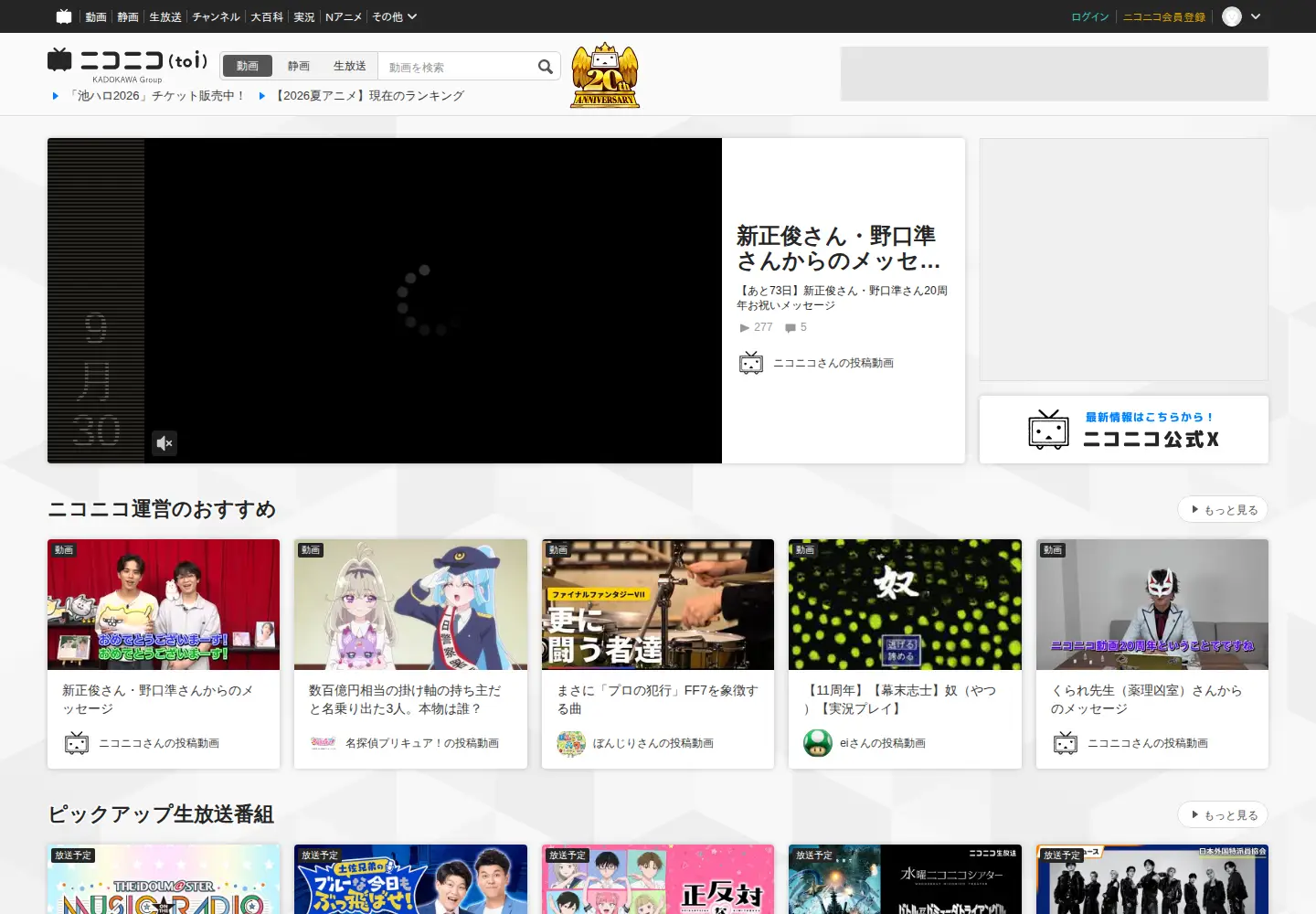Expand the その他 dropdown menu
The image size is (1316, 914).
tap(394, 16)
